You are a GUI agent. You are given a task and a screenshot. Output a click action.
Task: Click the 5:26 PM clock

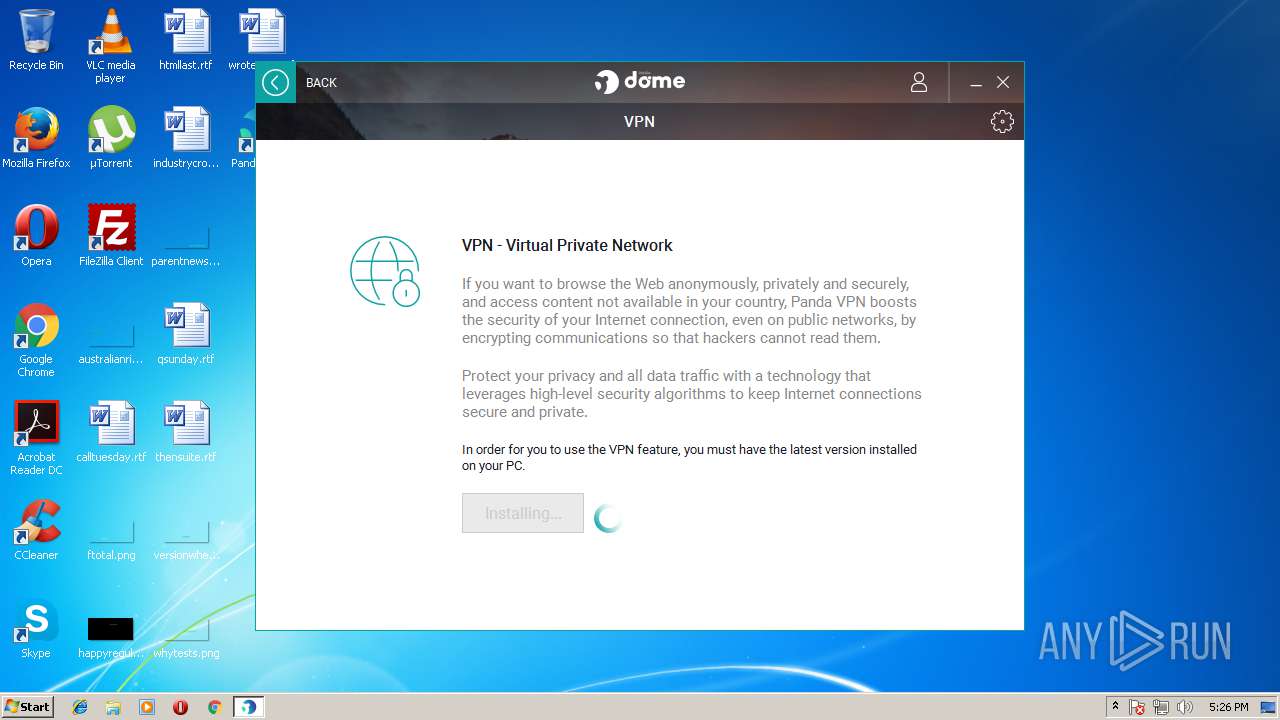[x=1228, y=707]
